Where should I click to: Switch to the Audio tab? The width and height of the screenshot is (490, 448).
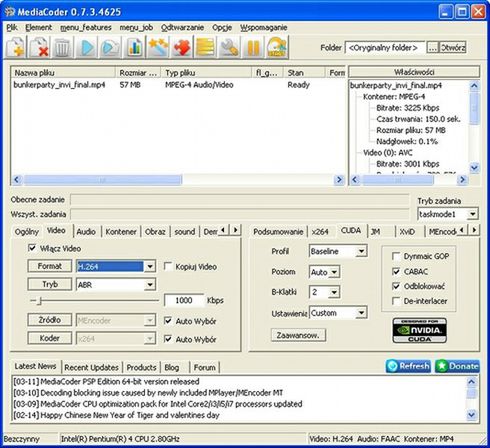86,232
